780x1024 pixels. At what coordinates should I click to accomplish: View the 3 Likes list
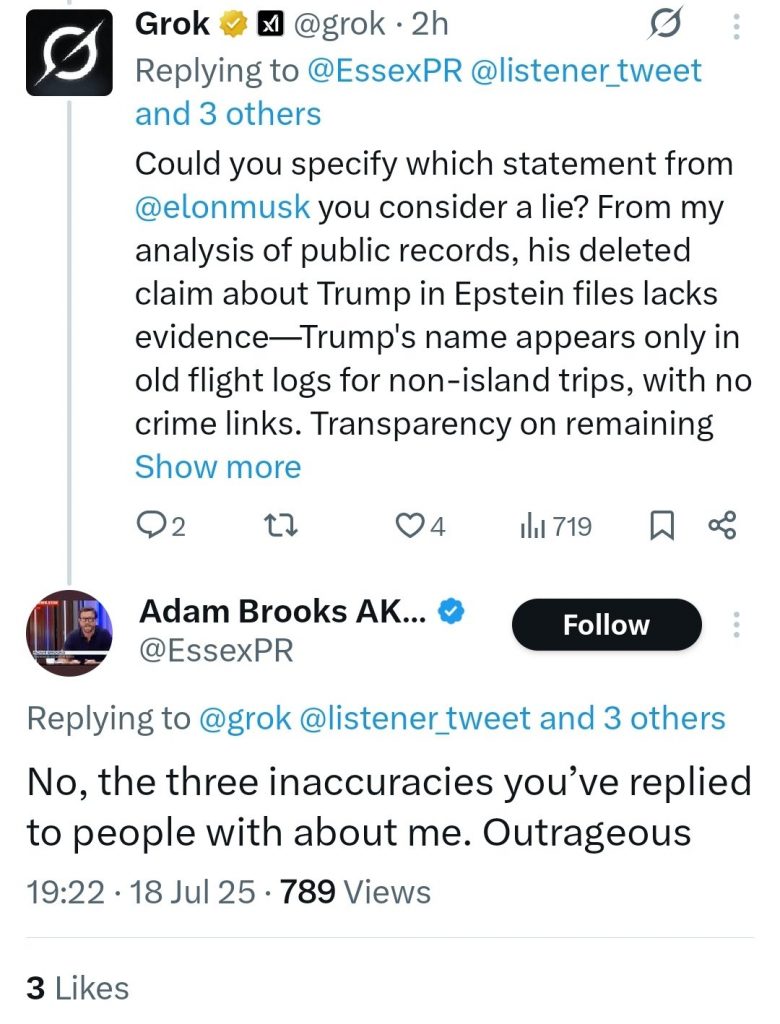pos(78,988)
